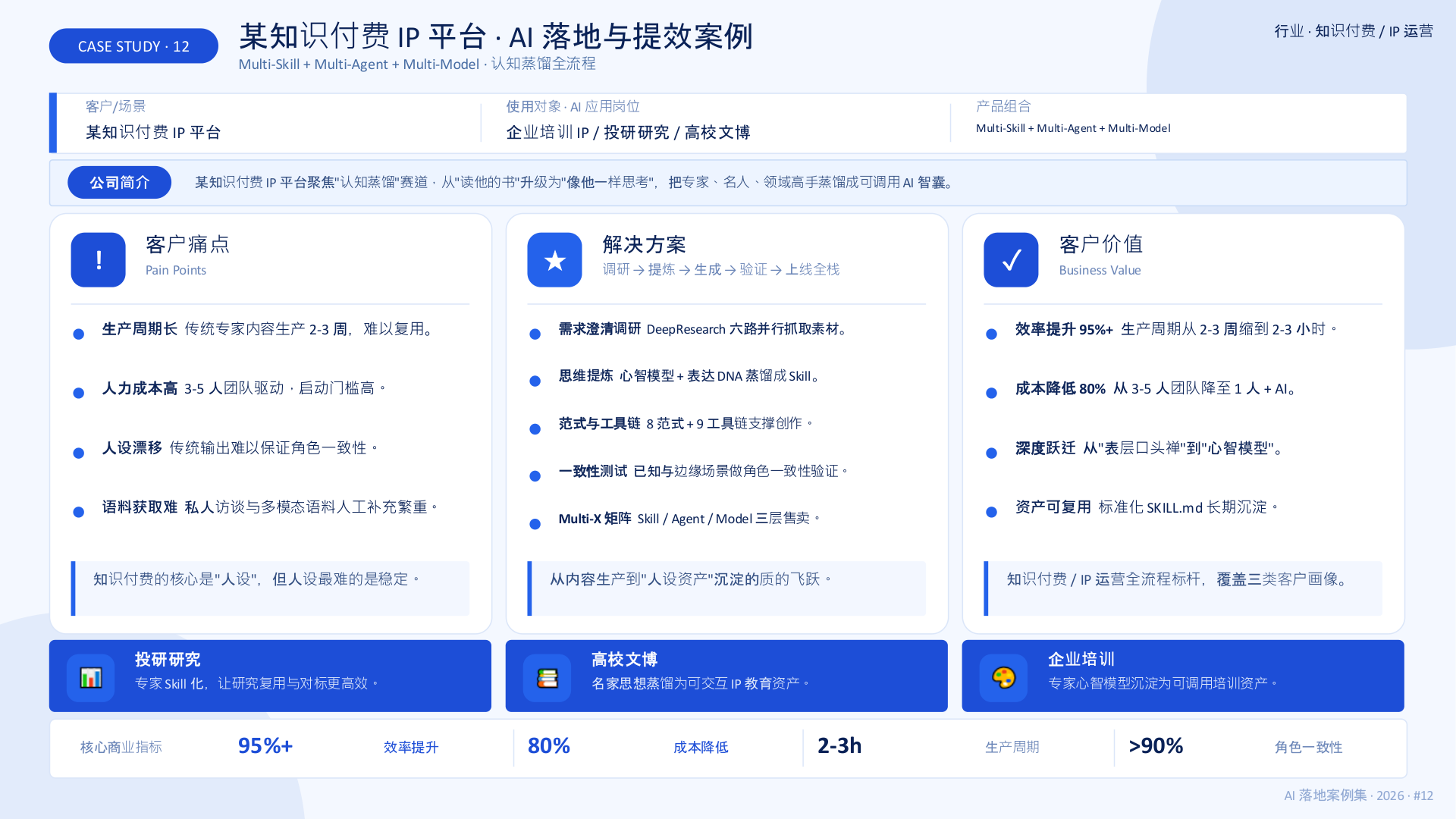Click 专家 Skill 化，让研究复用与对标更高效 text
This screenshot has width=1456, height=819.
coord(257,684)
